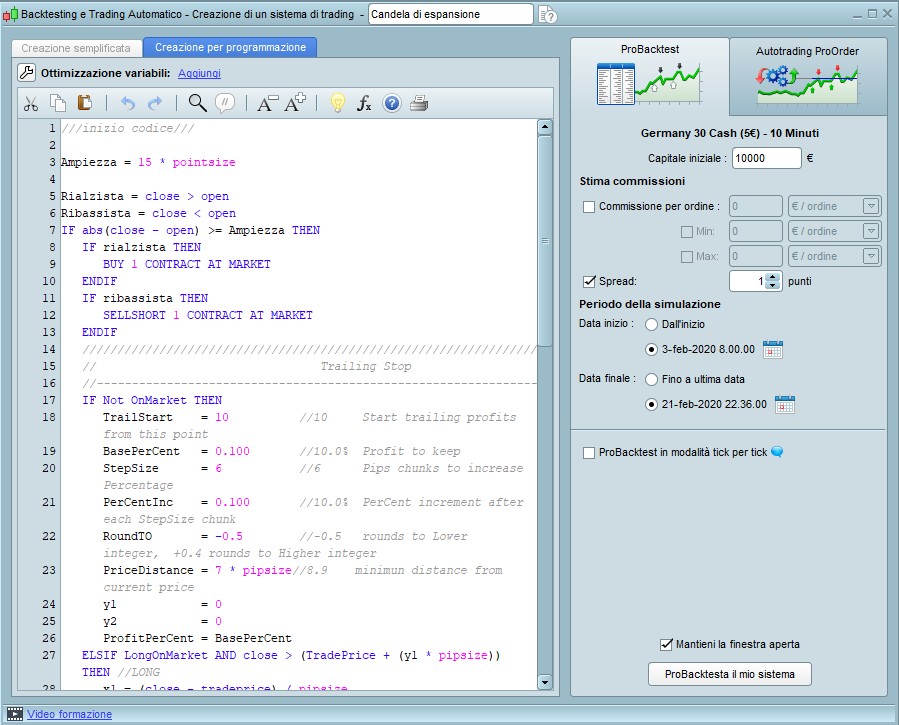
Task: Click the Capitale iniziale input field
Action: coord(766,158)
